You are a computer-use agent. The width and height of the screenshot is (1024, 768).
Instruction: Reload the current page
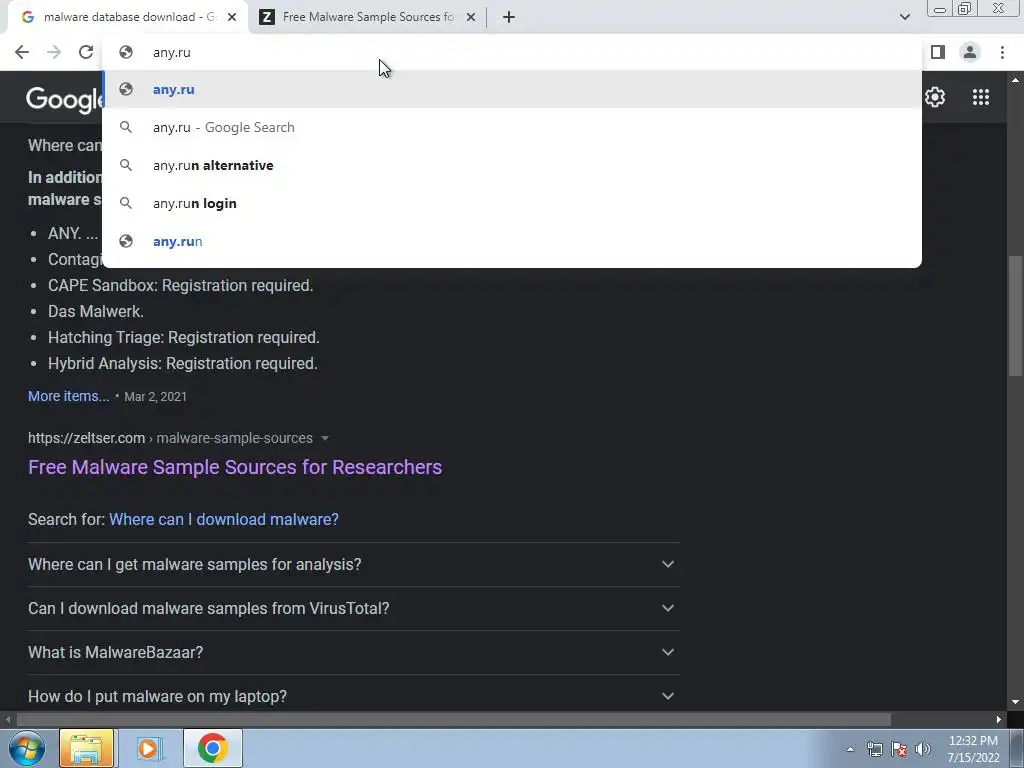pyautogui.click(x=86, y=52)
